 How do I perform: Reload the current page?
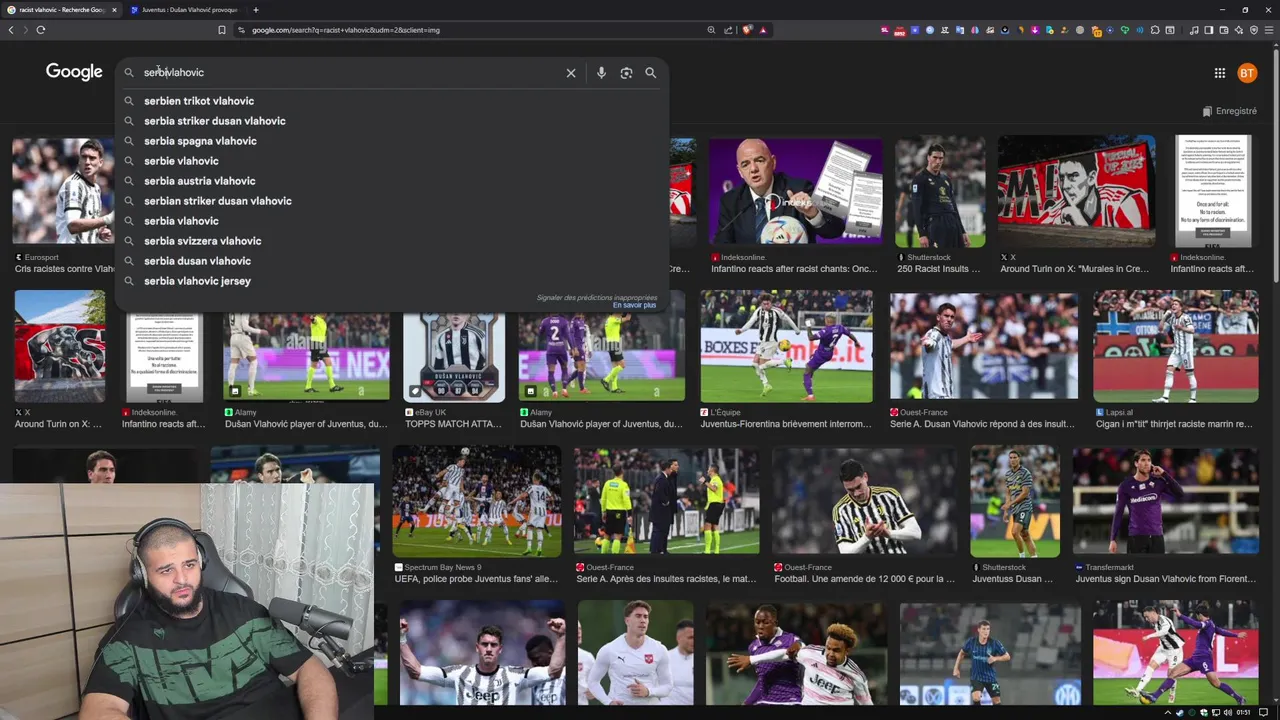point(40,30)
